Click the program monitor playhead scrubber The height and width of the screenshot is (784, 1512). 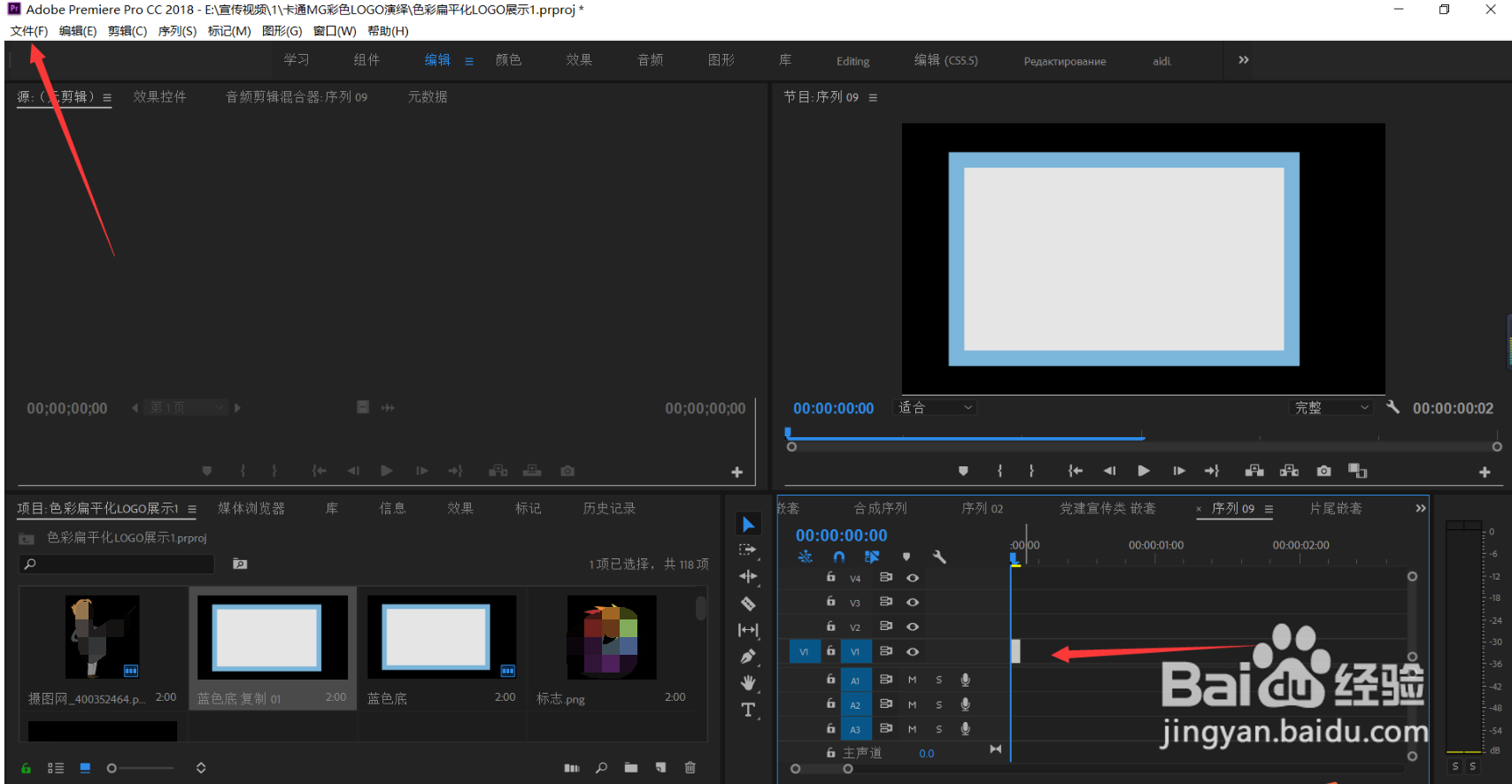[x=788, y=434]
